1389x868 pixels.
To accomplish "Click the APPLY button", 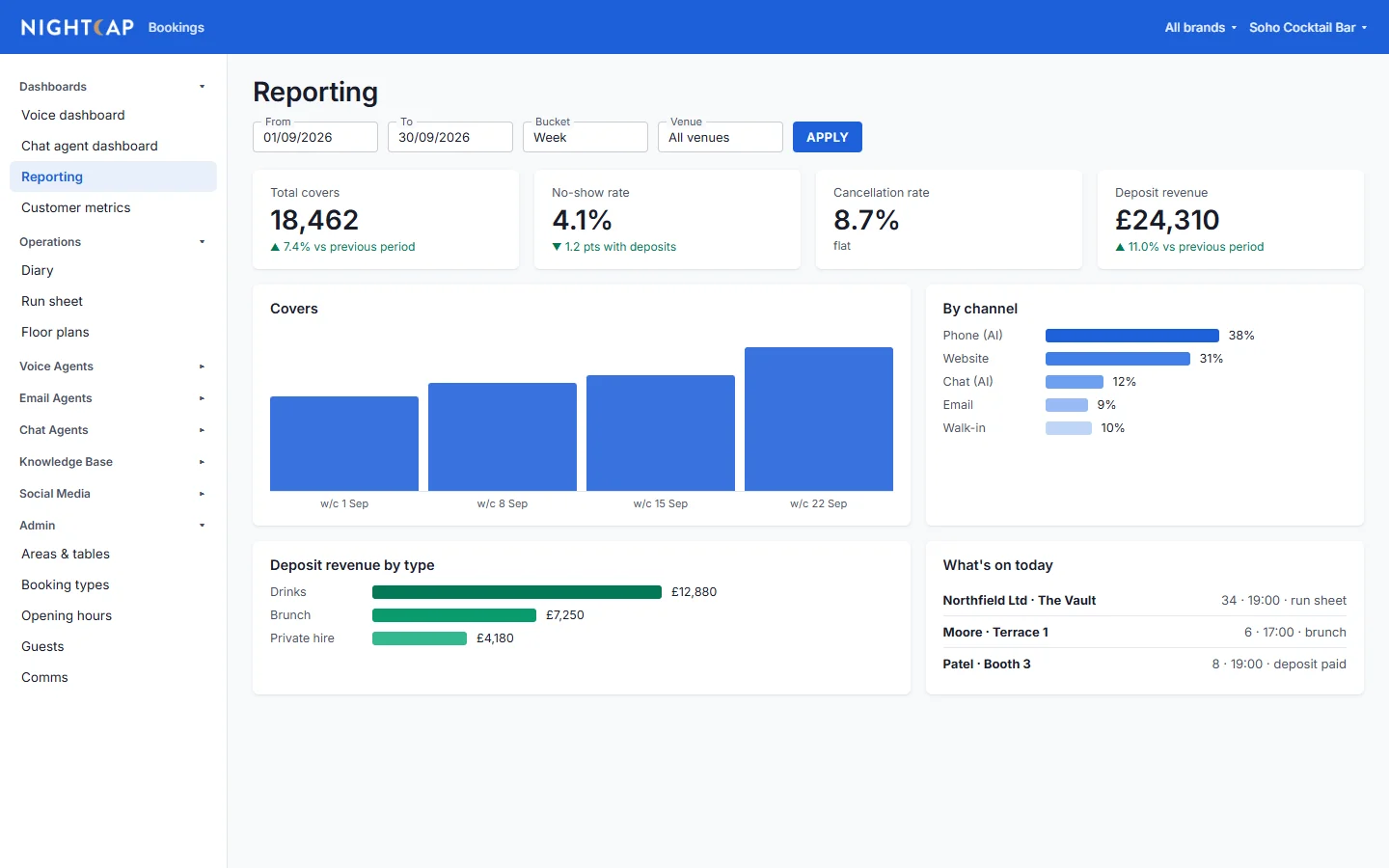I will 828,137.
